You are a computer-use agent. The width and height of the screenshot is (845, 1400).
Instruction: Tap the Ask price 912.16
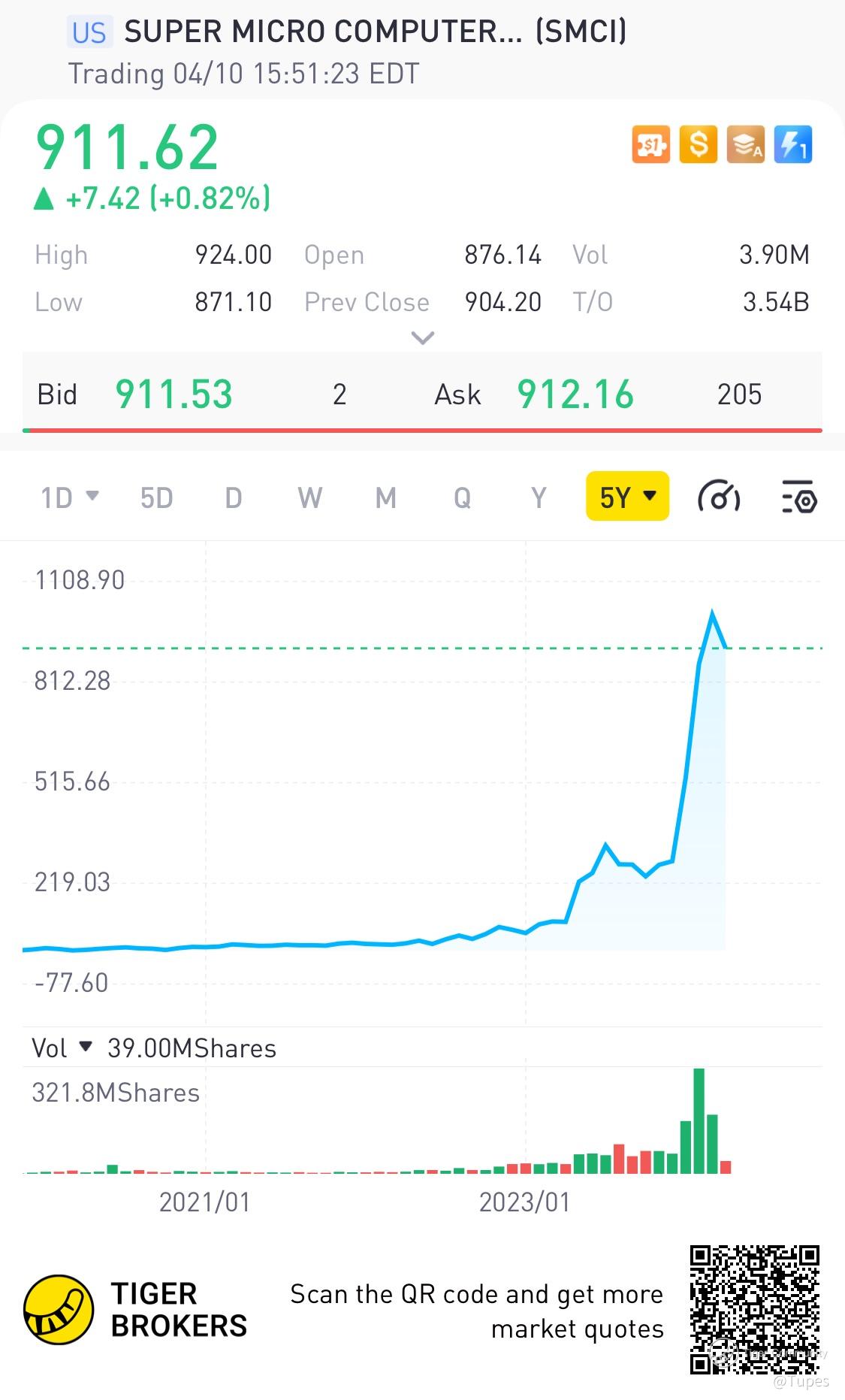coord(575,394)
